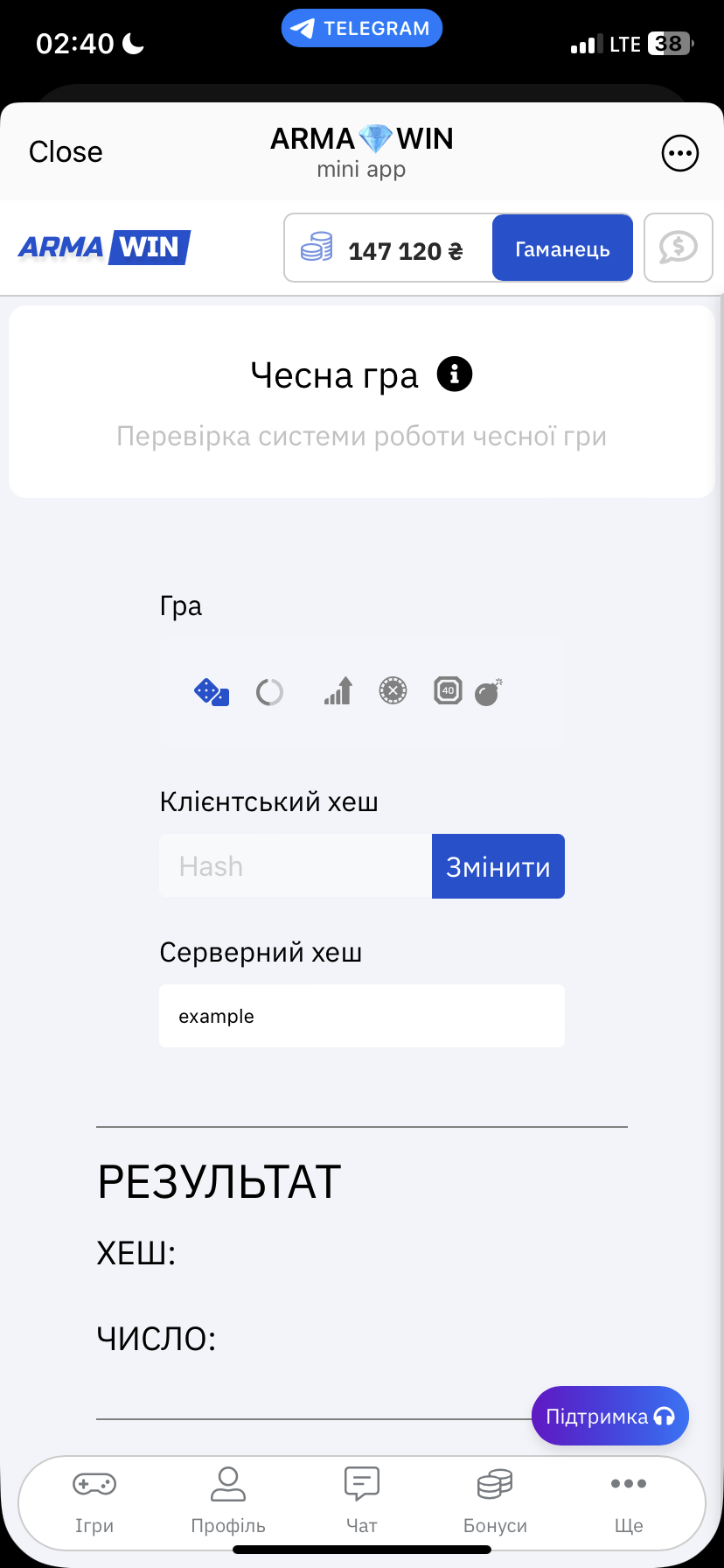Click the ARMA WIN logo
Image resolution: width=724 pixels, height=1568 pixels.
(x=104, y=248)
